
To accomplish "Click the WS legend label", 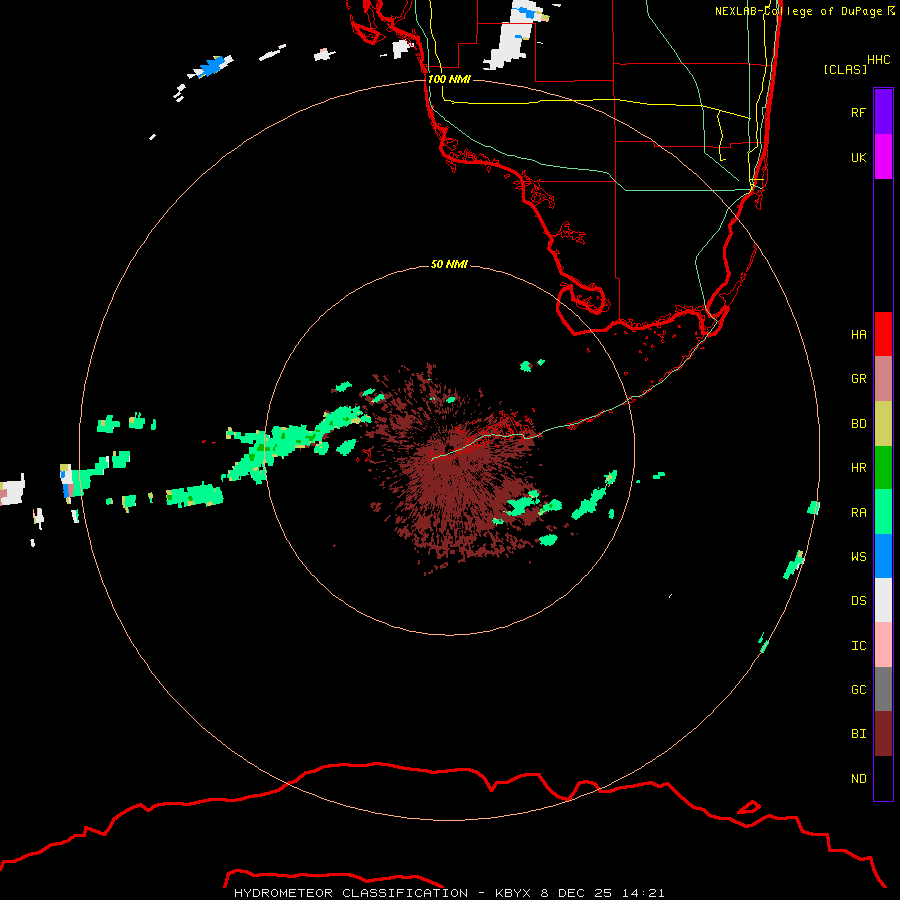I will point(858,557).
